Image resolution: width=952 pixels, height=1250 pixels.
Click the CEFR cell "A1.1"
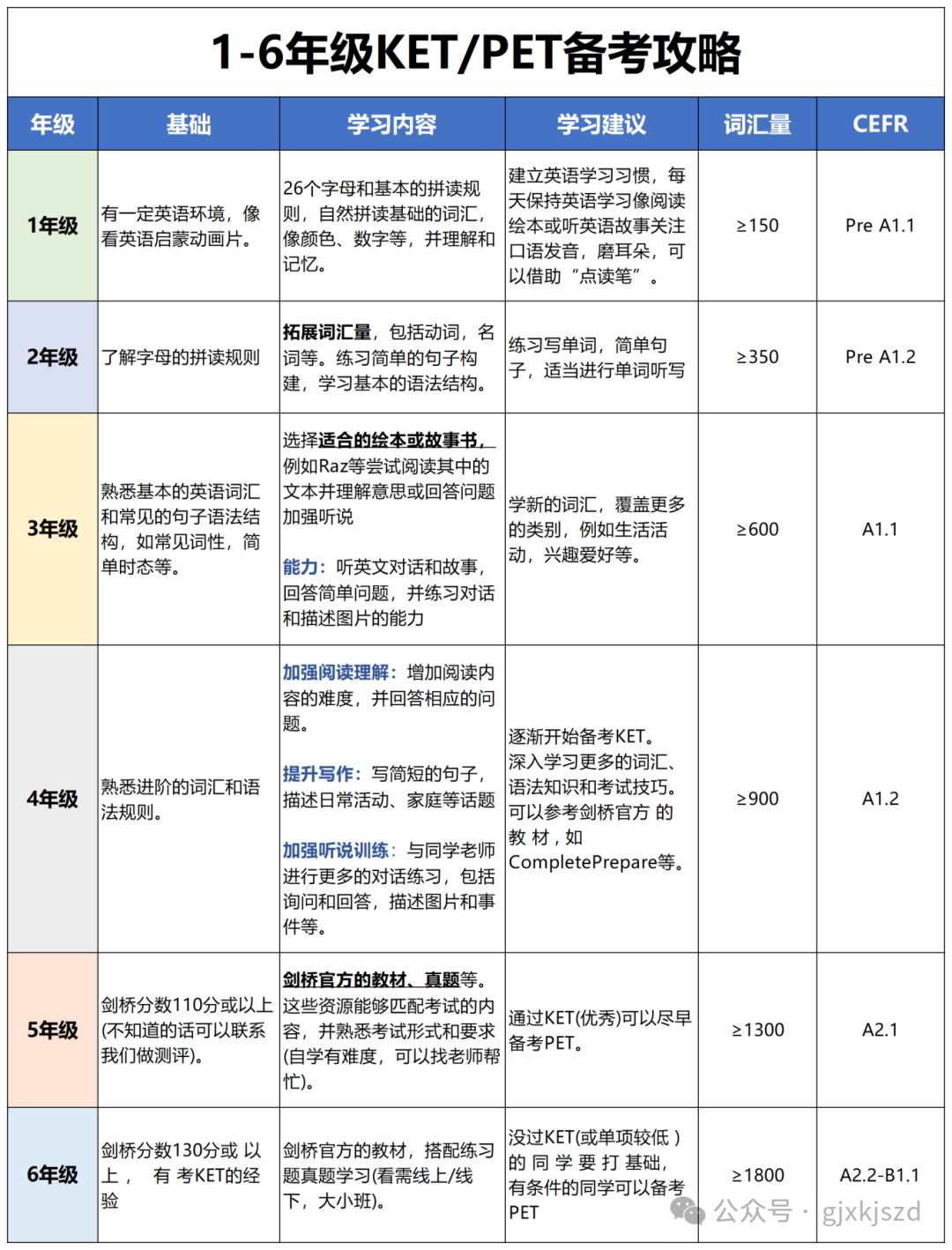[x=881, y=529]
